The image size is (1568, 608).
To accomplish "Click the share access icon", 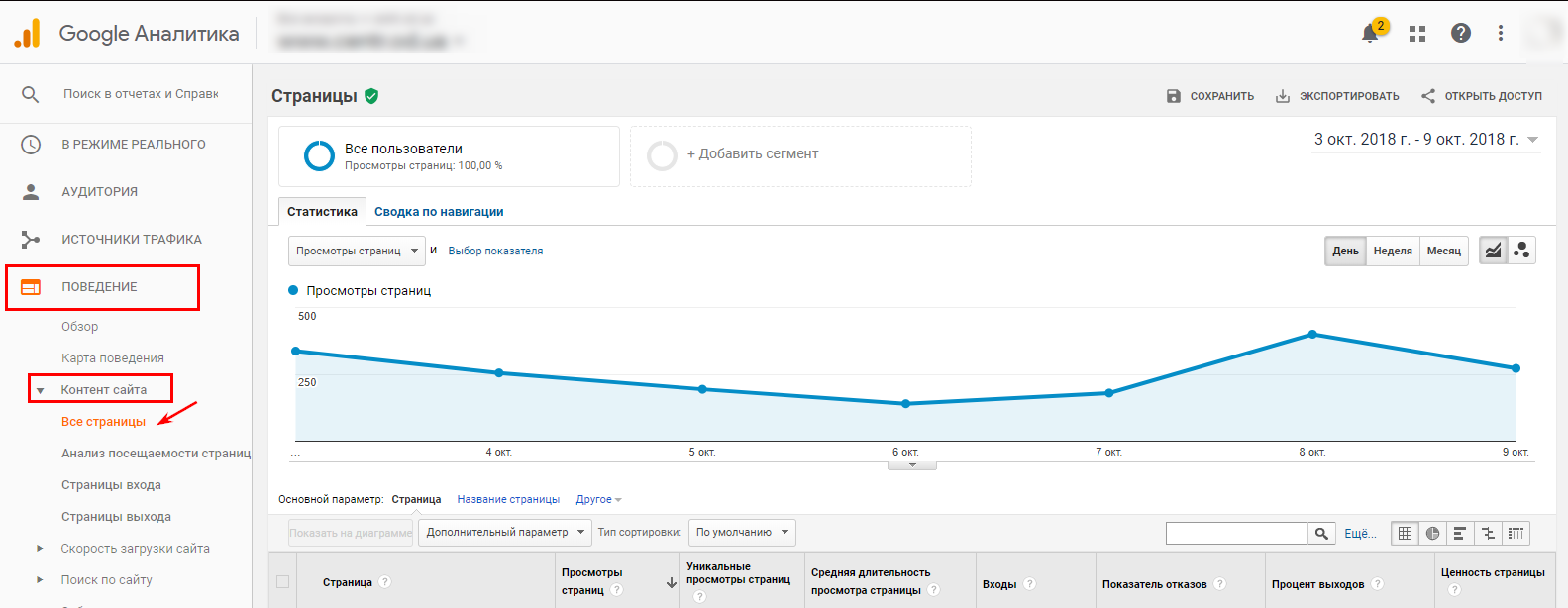I will pos(1428,96).
